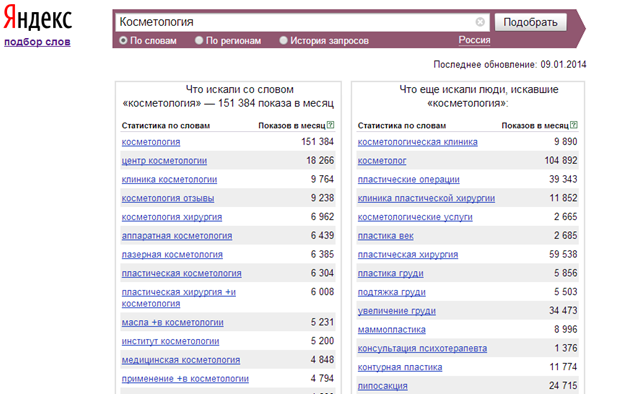Viewport: 627px width, 396px height.
Task: Open the 'подбор слов' link
Action: point(37,42)
